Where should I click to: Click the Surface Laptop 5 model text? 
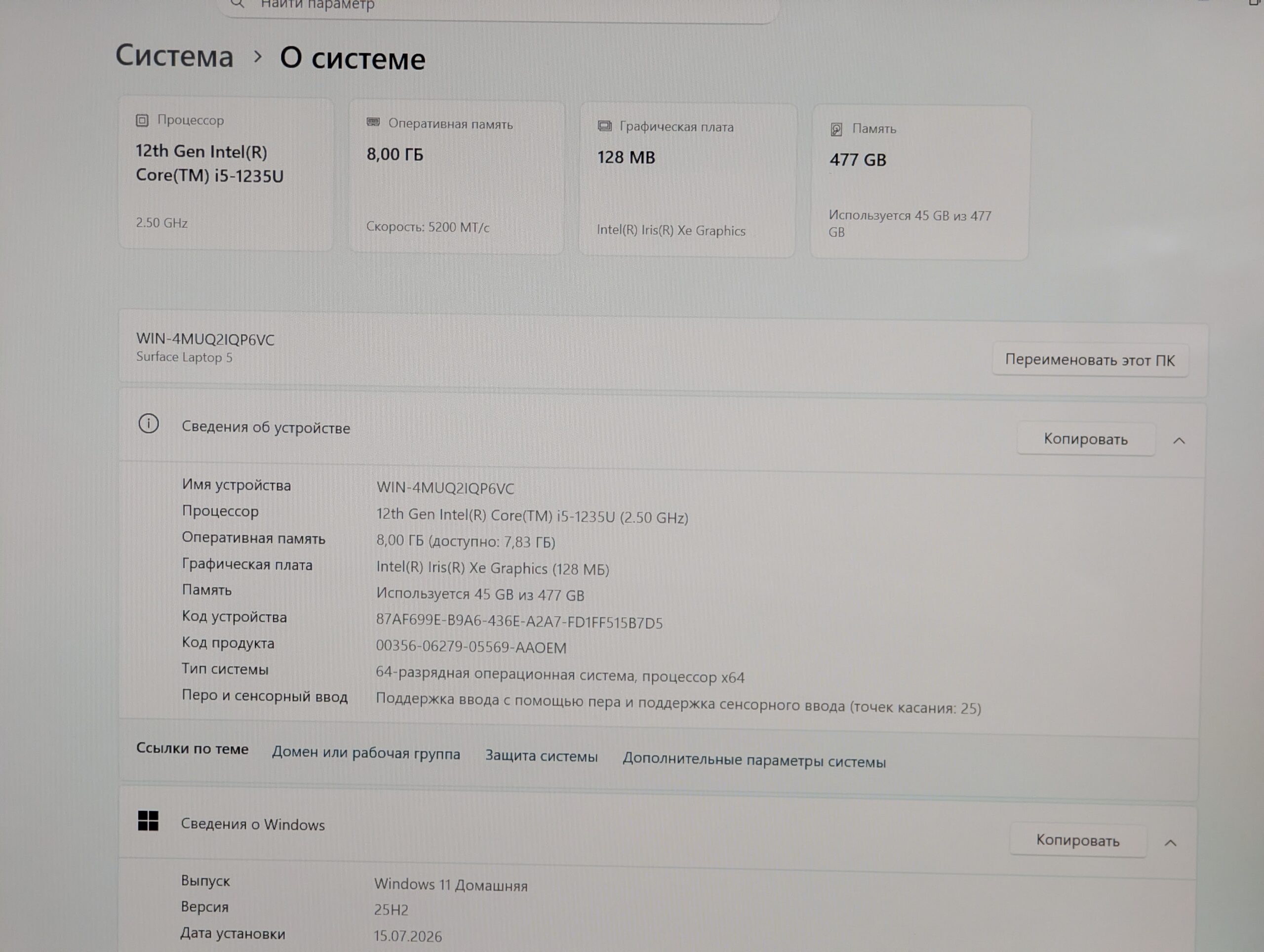184,357
